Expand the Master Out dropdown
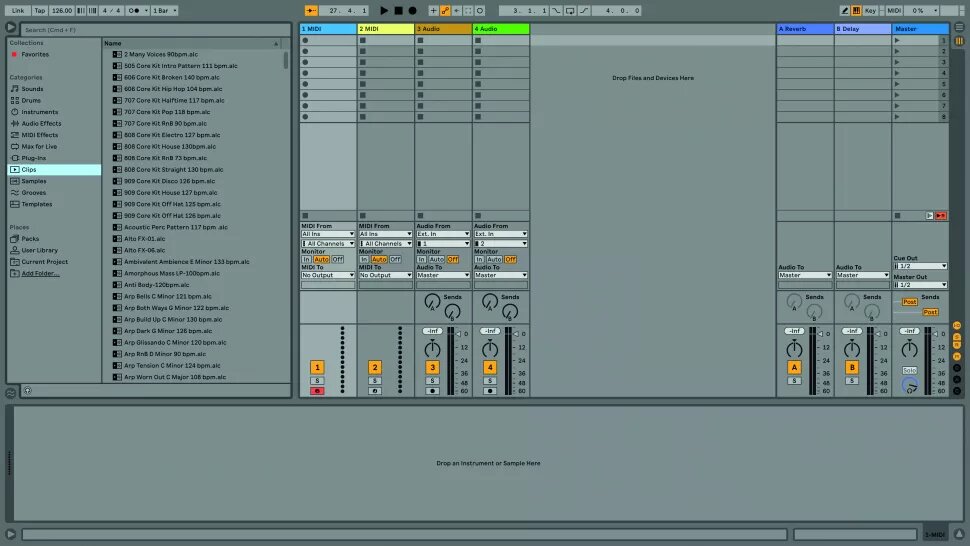970x546 pixels. [x=920, y=285]
